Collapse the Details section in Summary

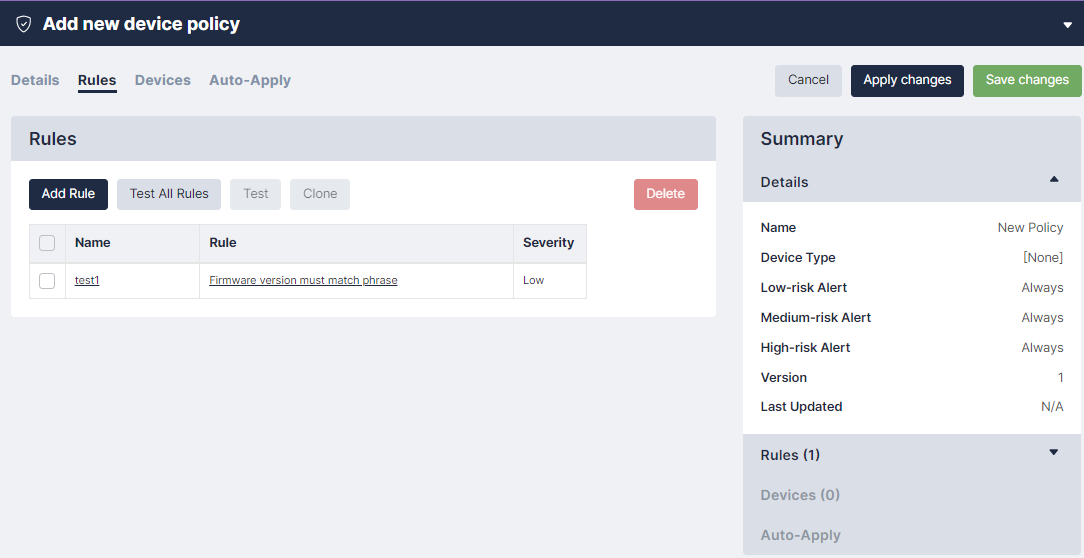(x=1053, y=180)
